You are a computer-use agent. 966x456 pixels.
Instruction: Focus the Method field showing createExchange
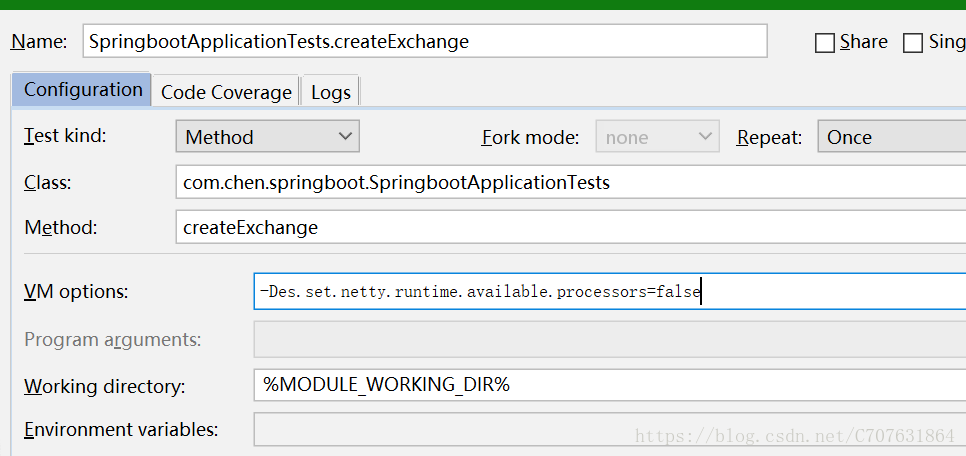pos(570,227)
